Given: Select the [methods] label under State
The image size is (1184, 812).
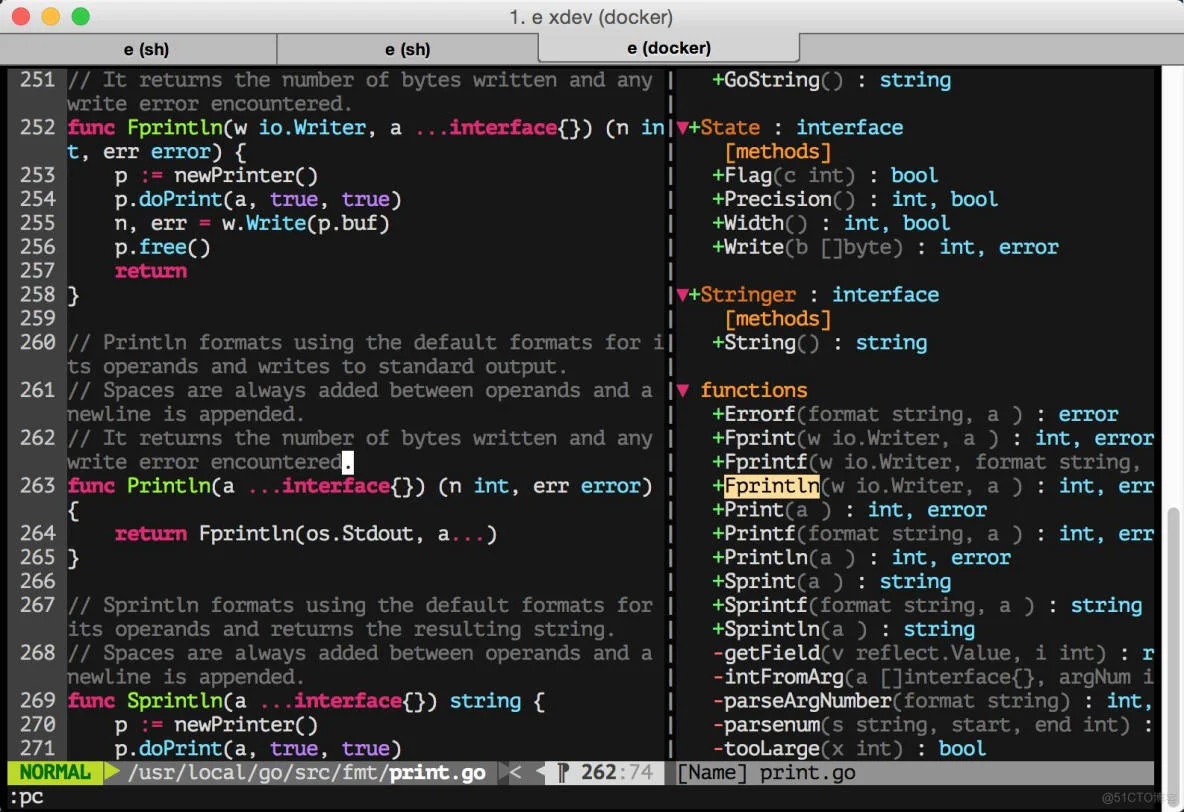Looking at the screenshot, I should (778, 152).
